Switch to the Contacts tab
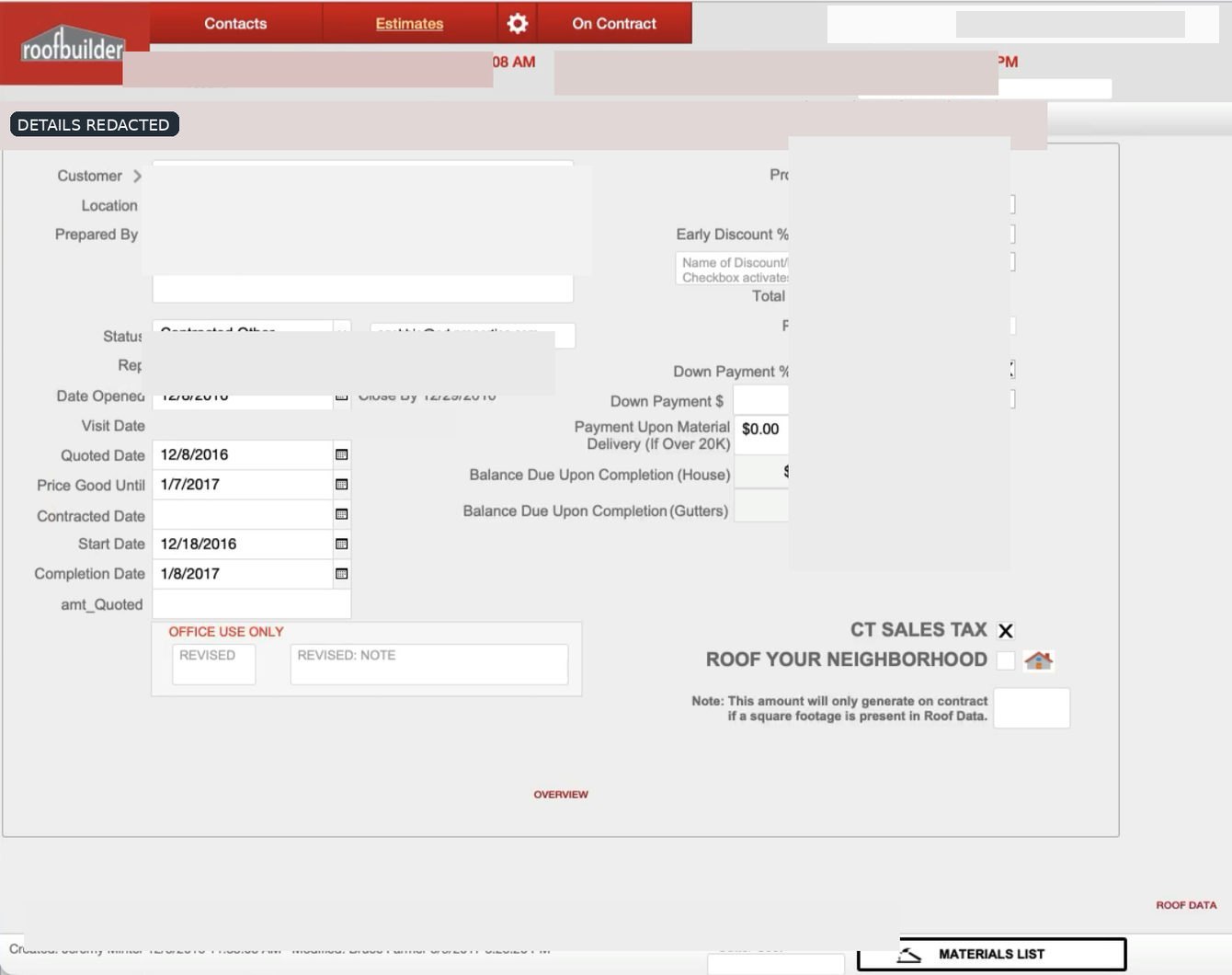 [x=235, y=23]
